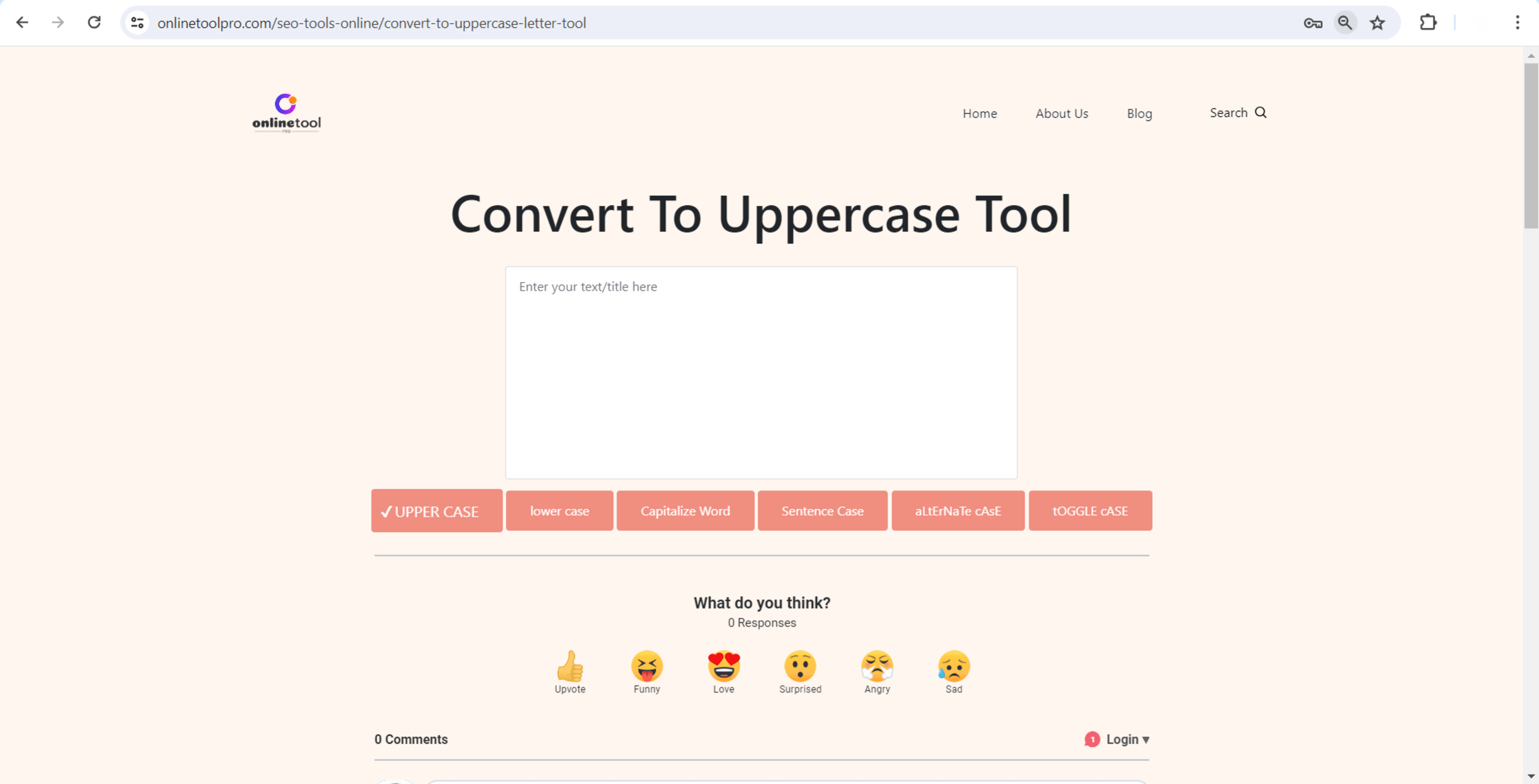Click the Search text in navigation

[1228, 113]
